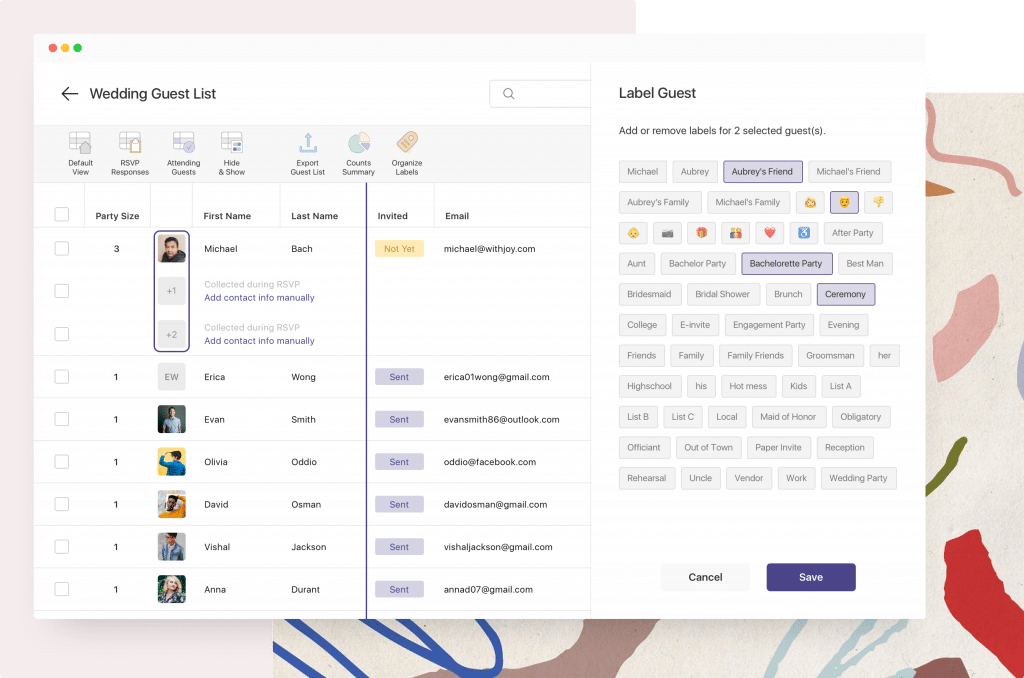Go back using the left arrow
The image size is (1024, 678).
click(x=69, y=94)
